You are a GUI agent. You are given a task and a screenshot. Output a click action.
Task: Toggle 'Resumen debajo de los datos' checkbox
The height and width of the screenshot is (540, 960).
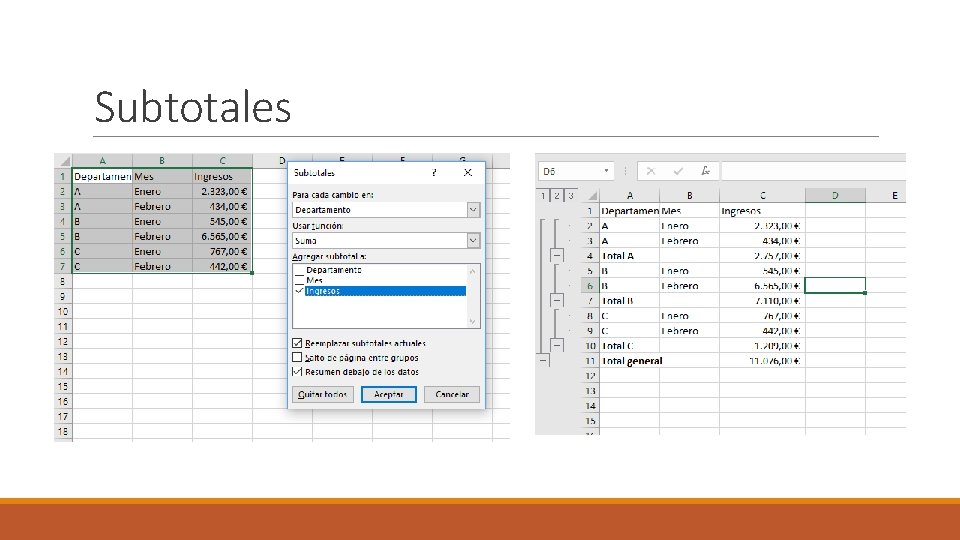[298, 371]
